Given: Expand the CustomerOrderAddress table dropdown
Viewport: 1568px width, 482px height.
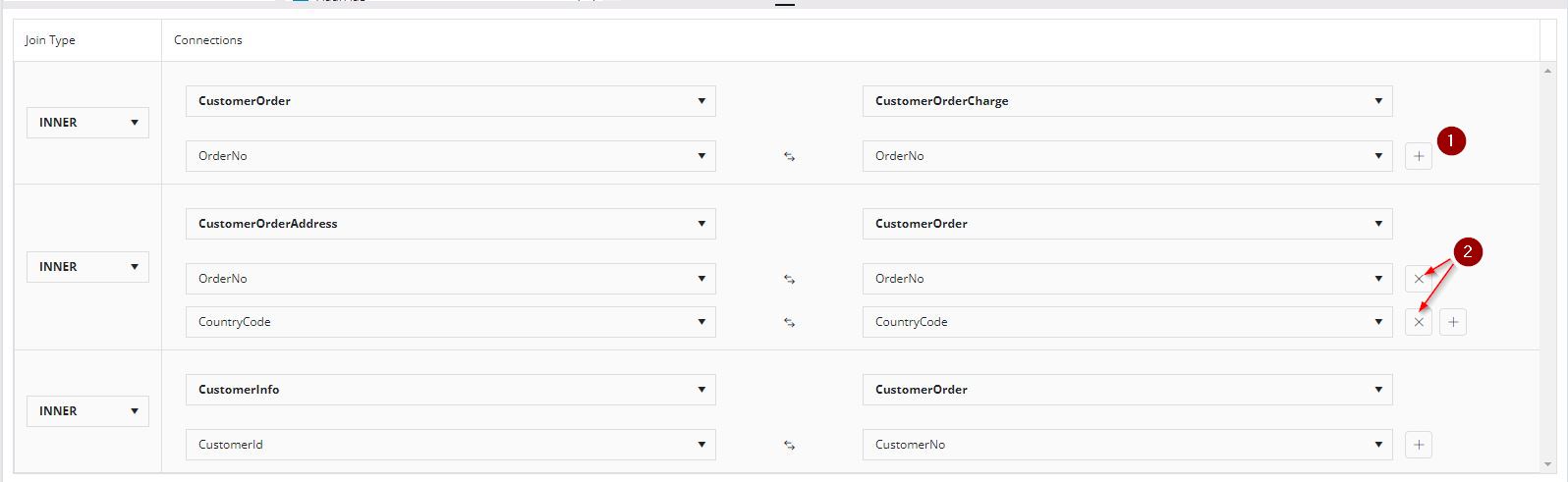Looking at the screenshot, I should click(450, 224).
